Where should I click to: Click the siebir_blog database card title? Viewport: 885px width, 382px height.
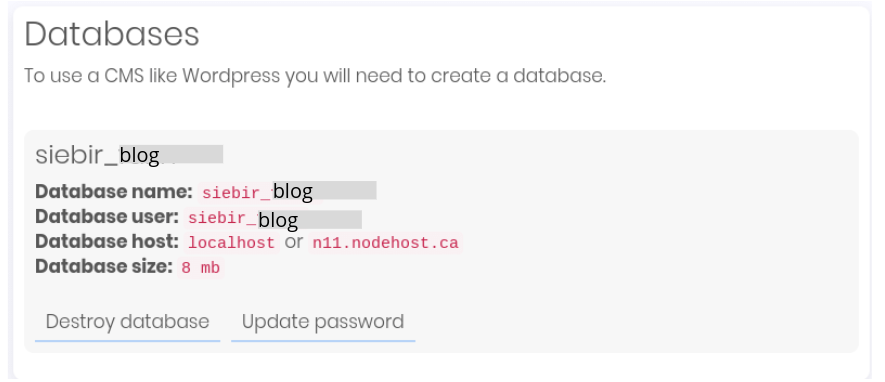(x=129, y=155)
